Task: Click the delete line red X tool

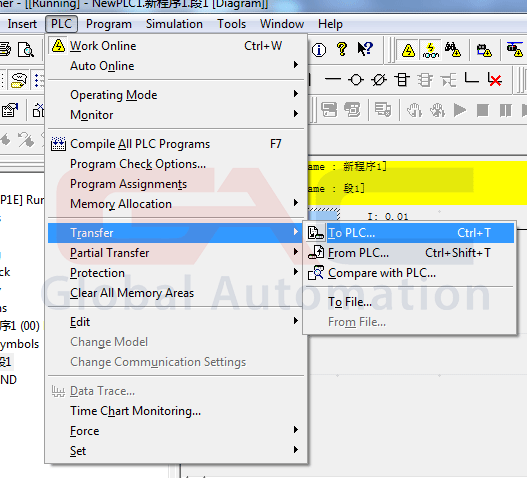Action: (495, 80)
